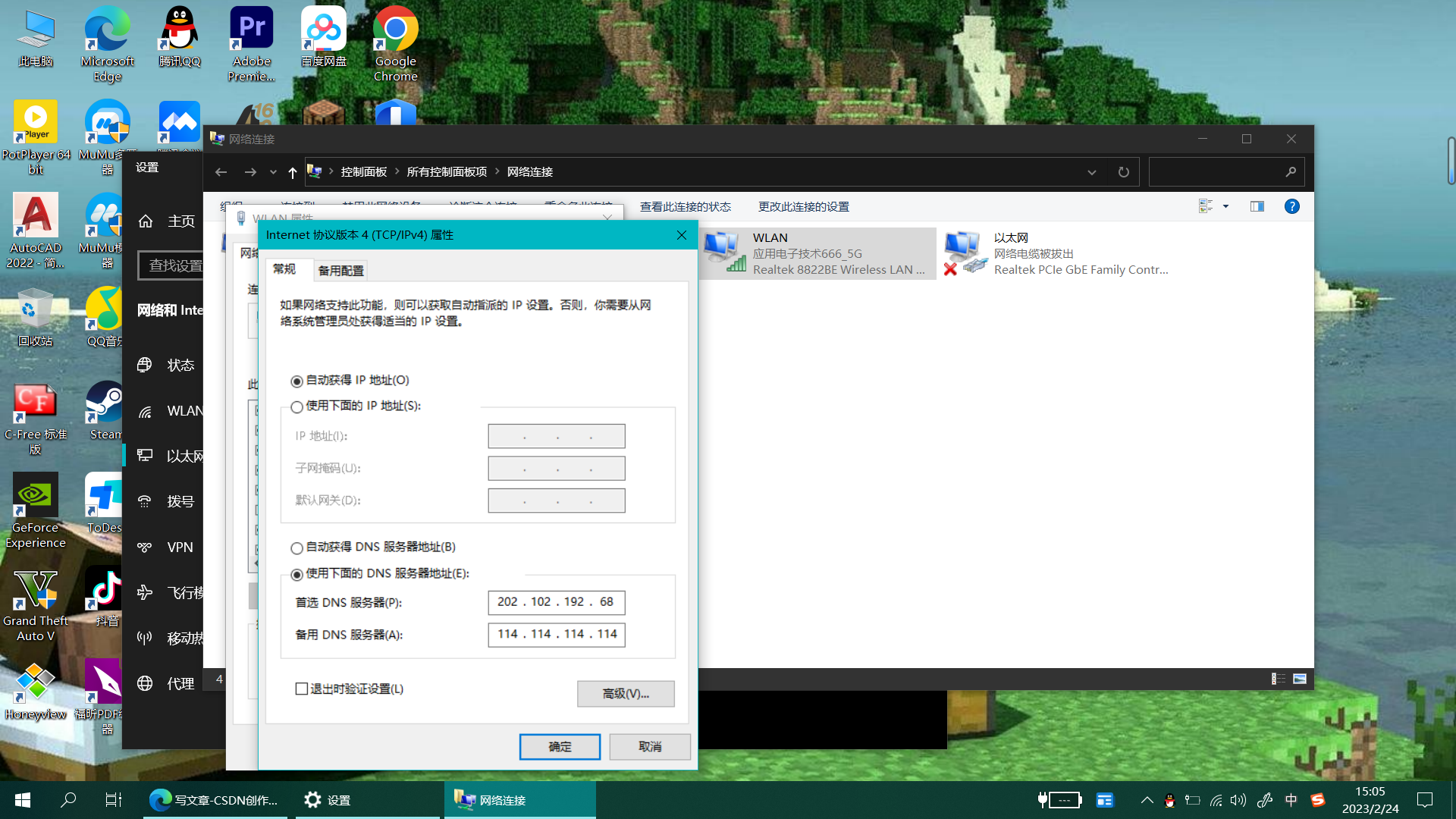Click the blue help question mark icon

click(x=1291, y=206)
